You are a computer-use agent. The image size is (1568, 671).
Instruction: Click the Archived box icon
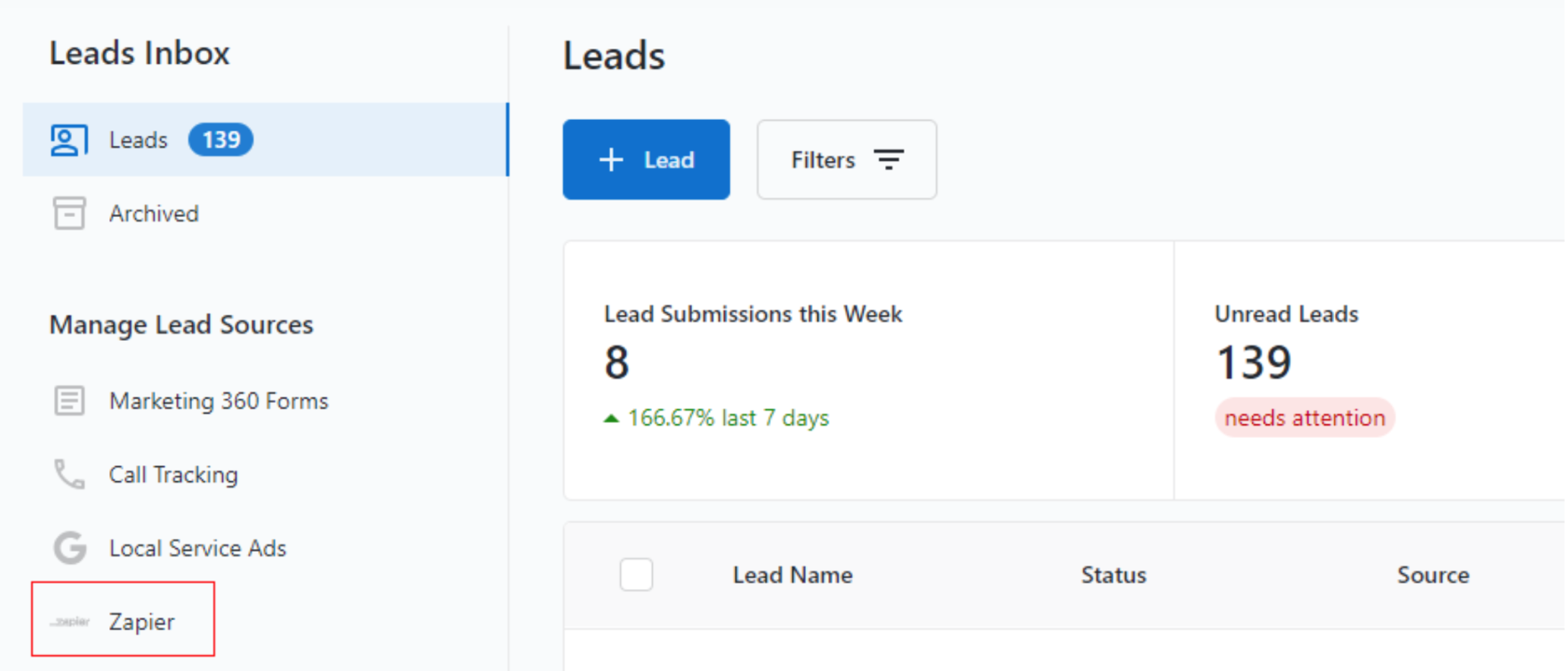[69, 213]
